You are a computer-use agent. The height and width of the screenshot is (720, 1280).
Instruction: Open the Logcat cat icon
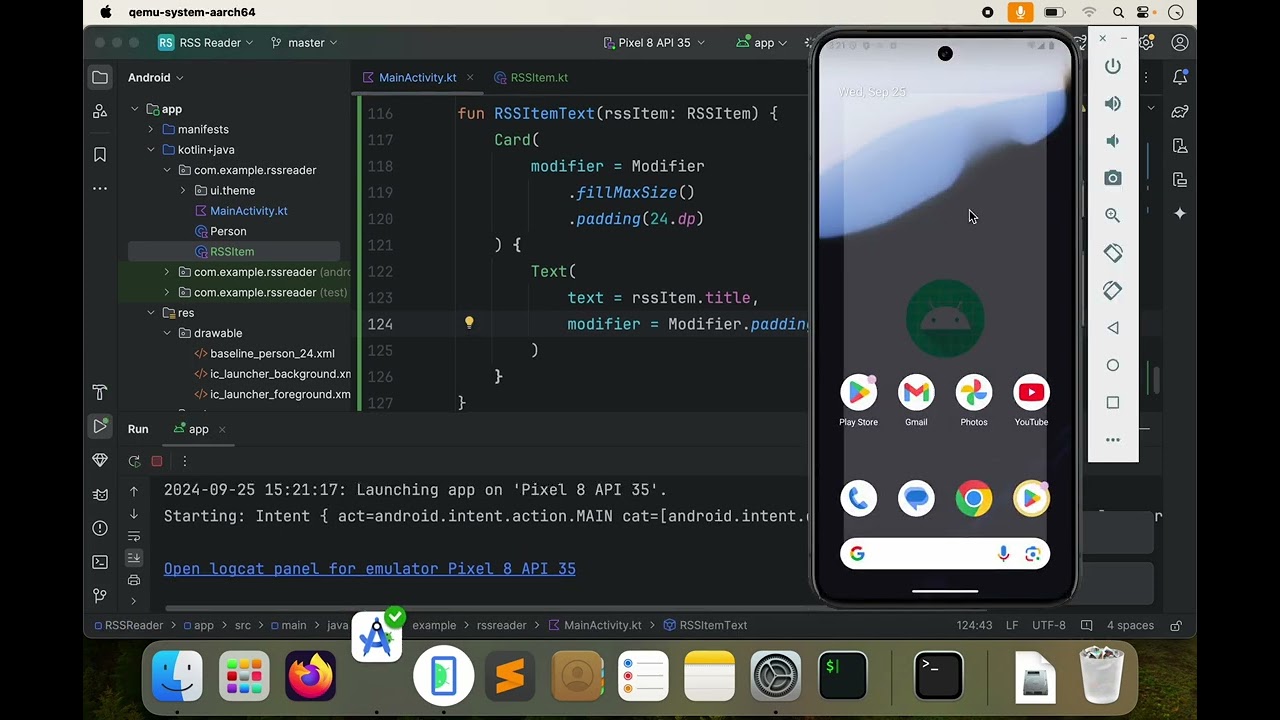100,494
